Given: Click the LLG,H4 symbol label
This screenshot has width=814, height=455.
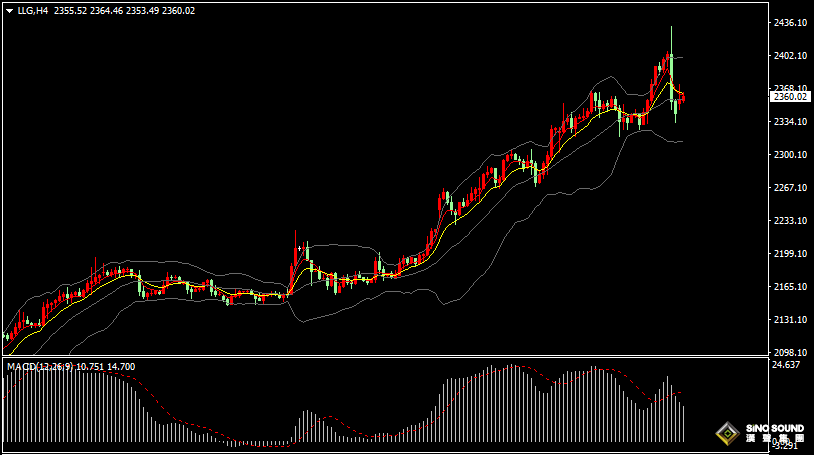Looking at the screenshot, I should pyautogui.click(x=33, y=10).
